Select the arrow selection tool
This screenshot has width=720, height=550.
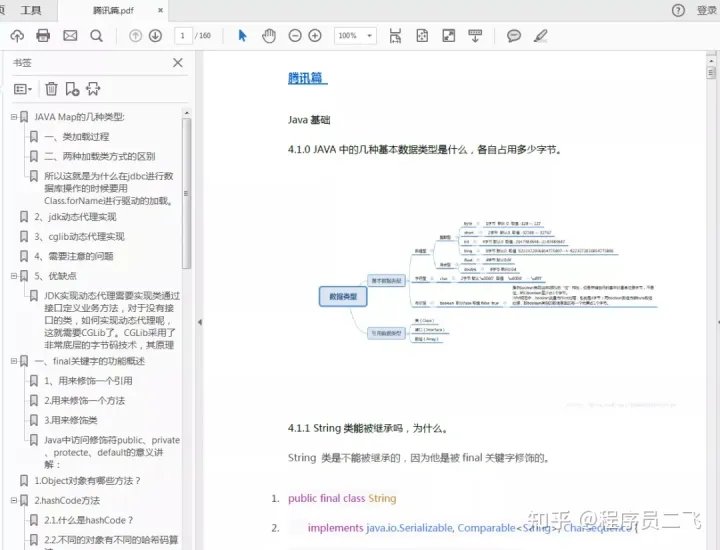242,36
